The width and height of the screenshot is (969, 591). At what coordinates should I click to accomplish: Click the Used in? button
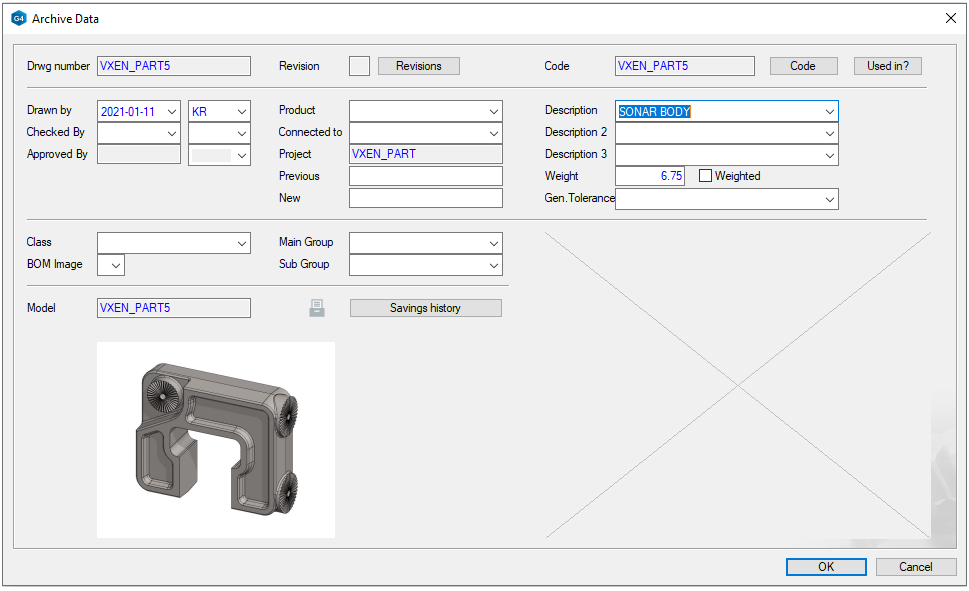pyautogui.click(x=887, y=66)
